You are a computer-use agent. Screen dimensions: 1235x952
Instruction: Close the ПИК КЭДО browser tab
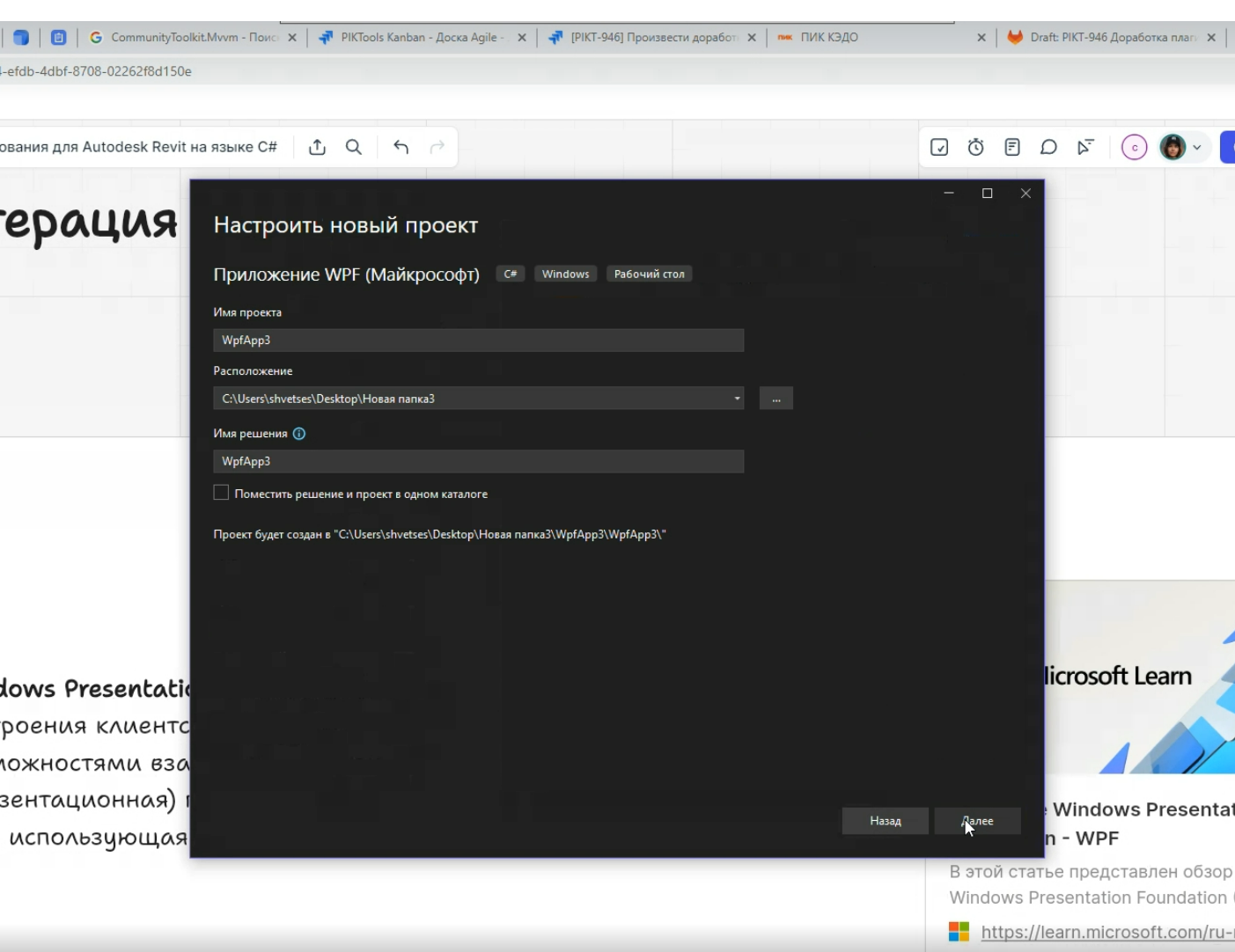click(981, 38)
